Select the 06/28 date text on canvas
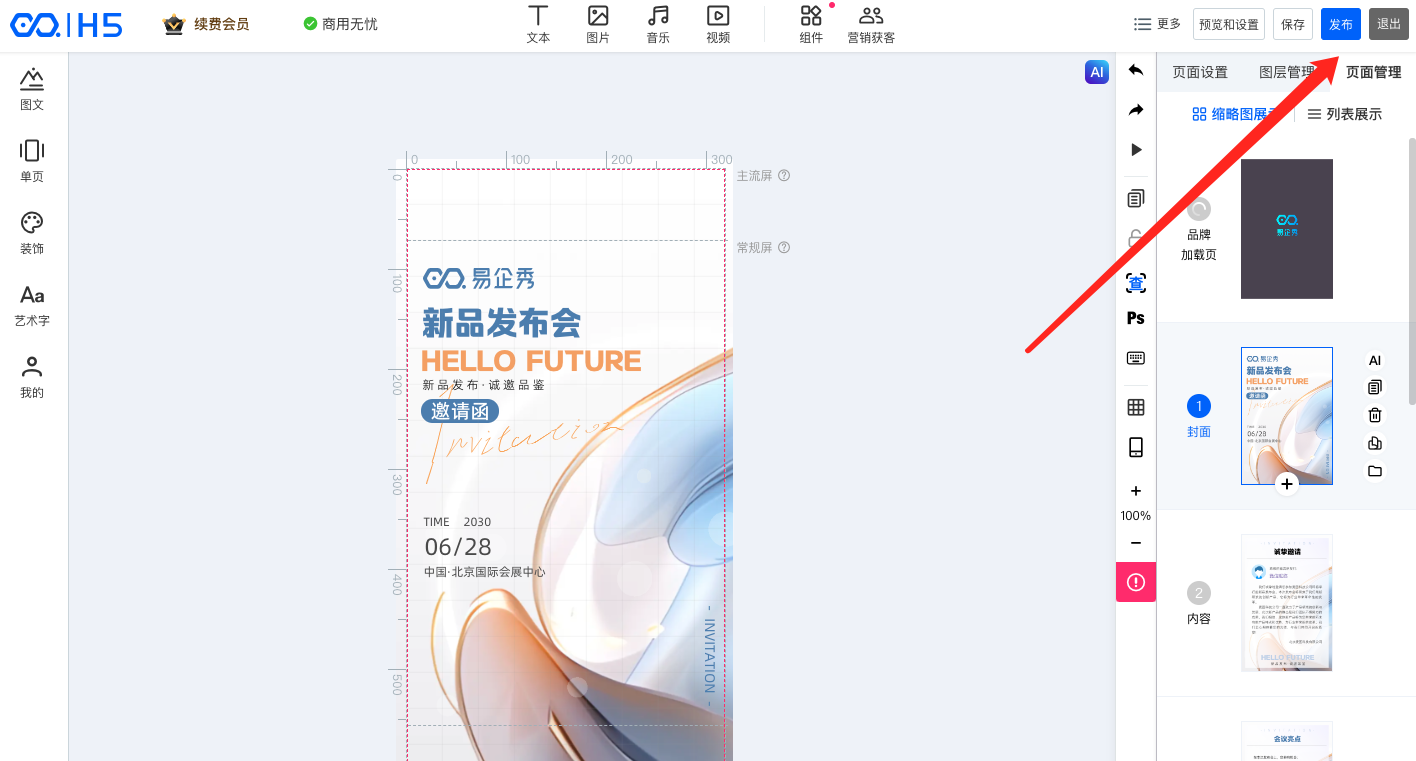1416x761 pixels. (458, 546)
